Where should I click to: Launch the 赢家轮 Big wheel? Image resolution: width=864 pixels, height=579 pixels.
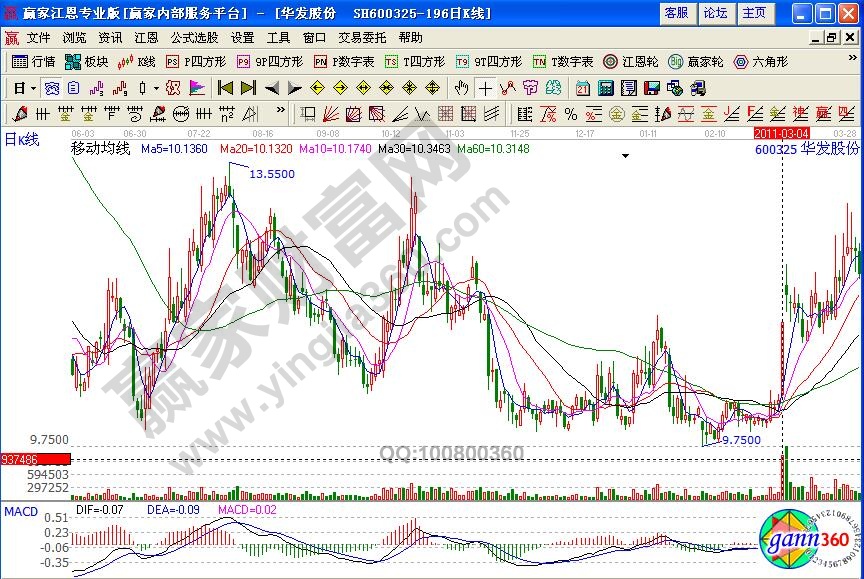(695, 62)
